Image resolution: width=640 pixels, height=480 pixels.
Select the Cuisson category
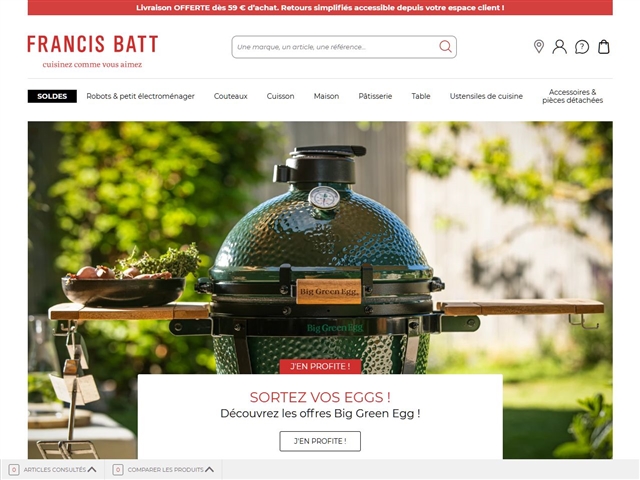tap(280, 96)
